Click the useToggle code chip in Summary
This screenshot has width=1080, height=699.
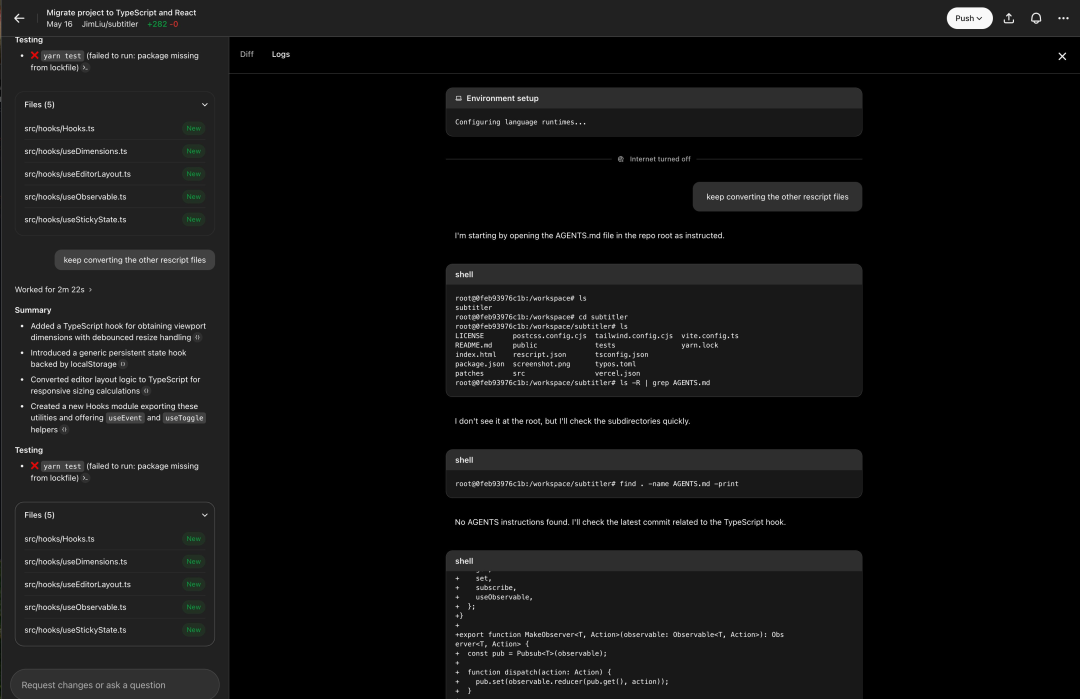click(x=184, y=418)
